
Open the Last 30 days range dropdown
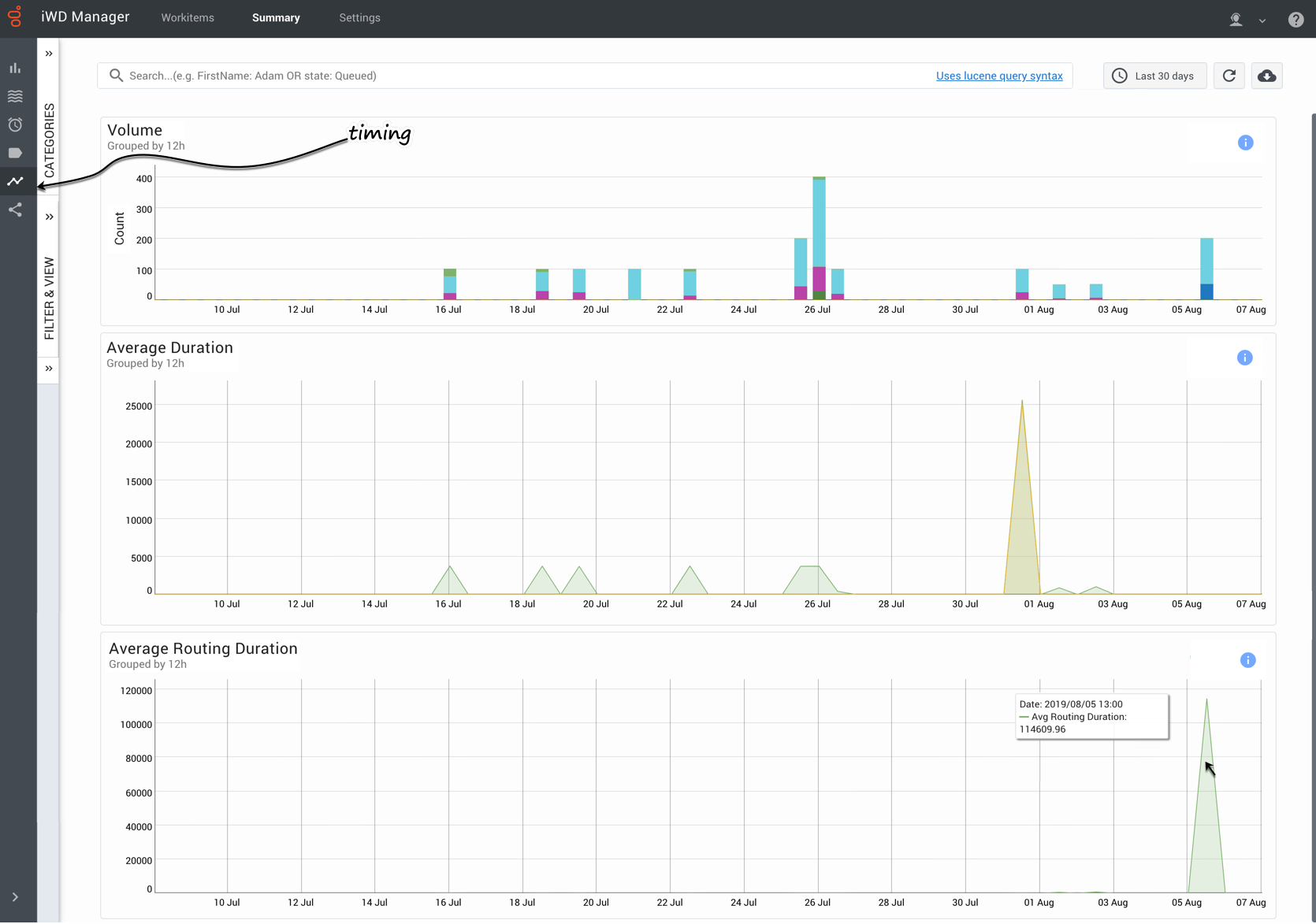pyautogui.click(x=1154, y=76)
